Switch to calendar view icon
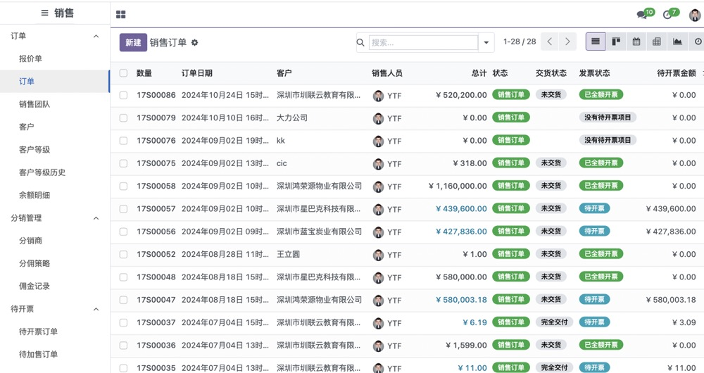Viewport: 704px width, 373px height. pyautogui.click(x=636, y=42)
